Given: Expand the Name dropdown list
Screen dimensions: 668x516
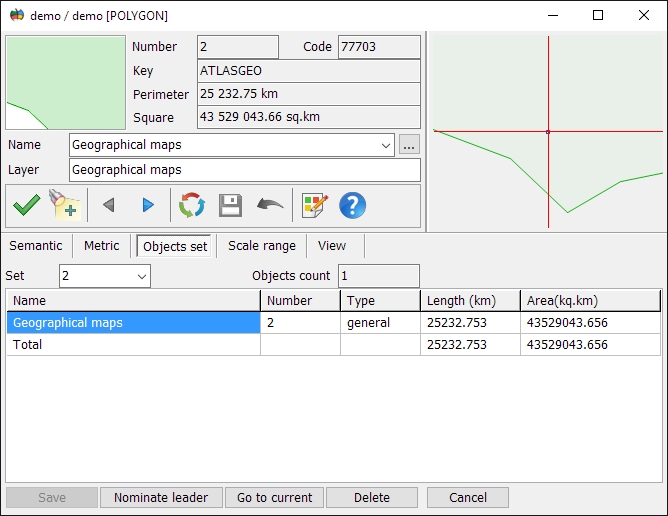Looking at the screenshot, I should pyautogui.click(x=387, y=145).
